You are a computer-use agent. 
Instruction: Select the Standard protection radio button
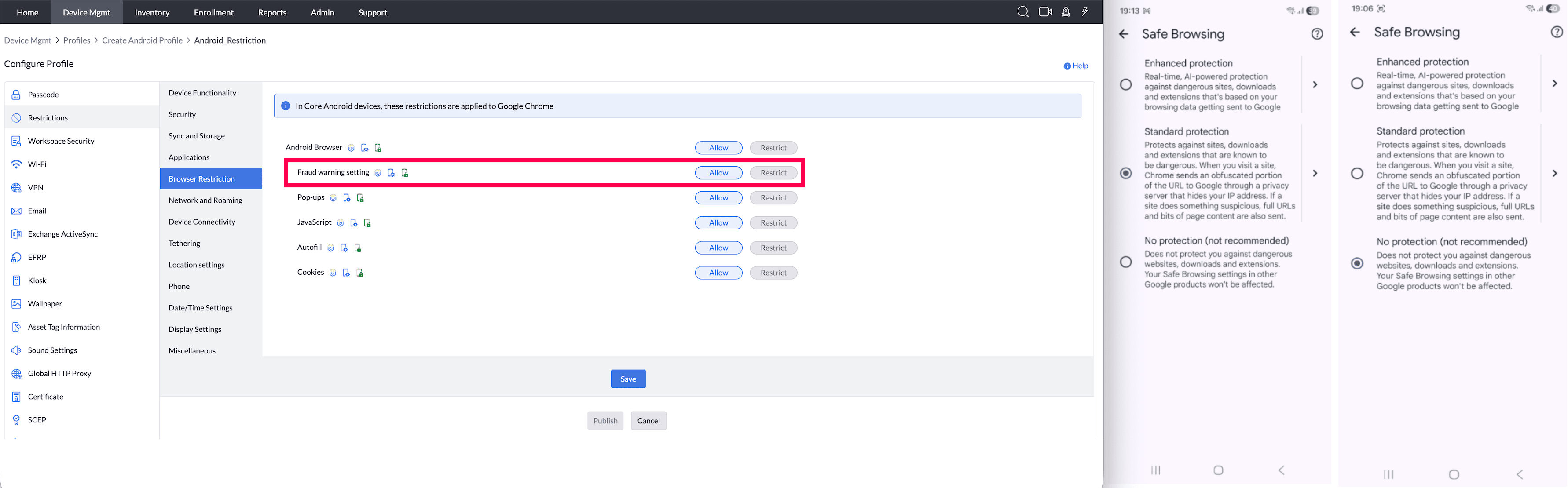[1125, 173]
